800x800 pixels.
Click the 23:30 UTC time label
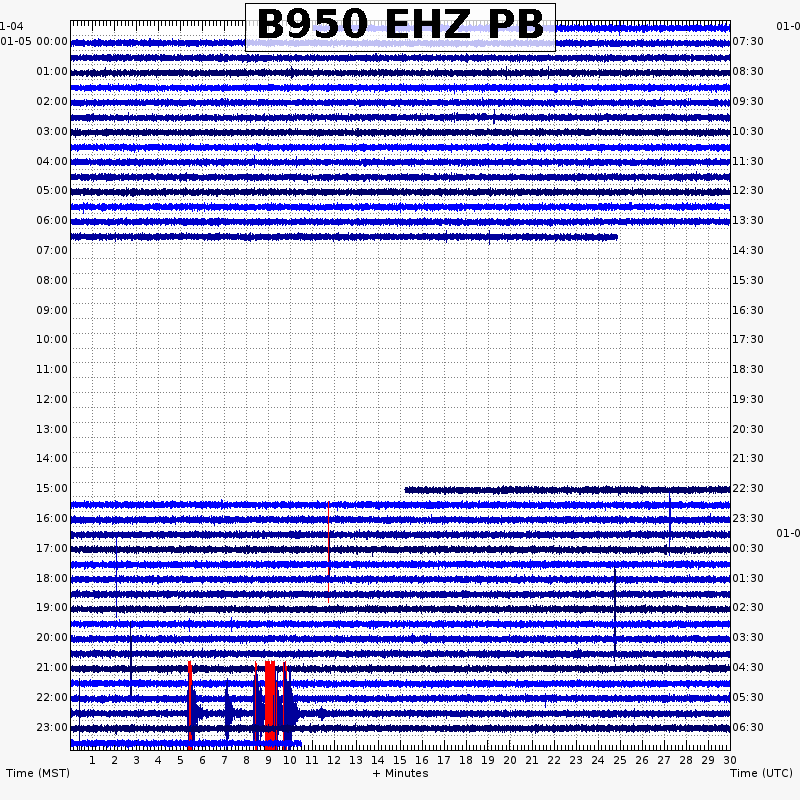748,519
